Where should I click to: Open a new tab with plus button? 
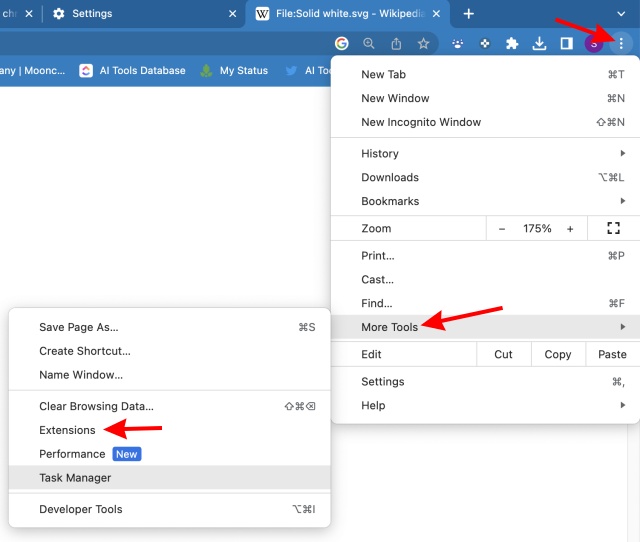click(468, 14)
